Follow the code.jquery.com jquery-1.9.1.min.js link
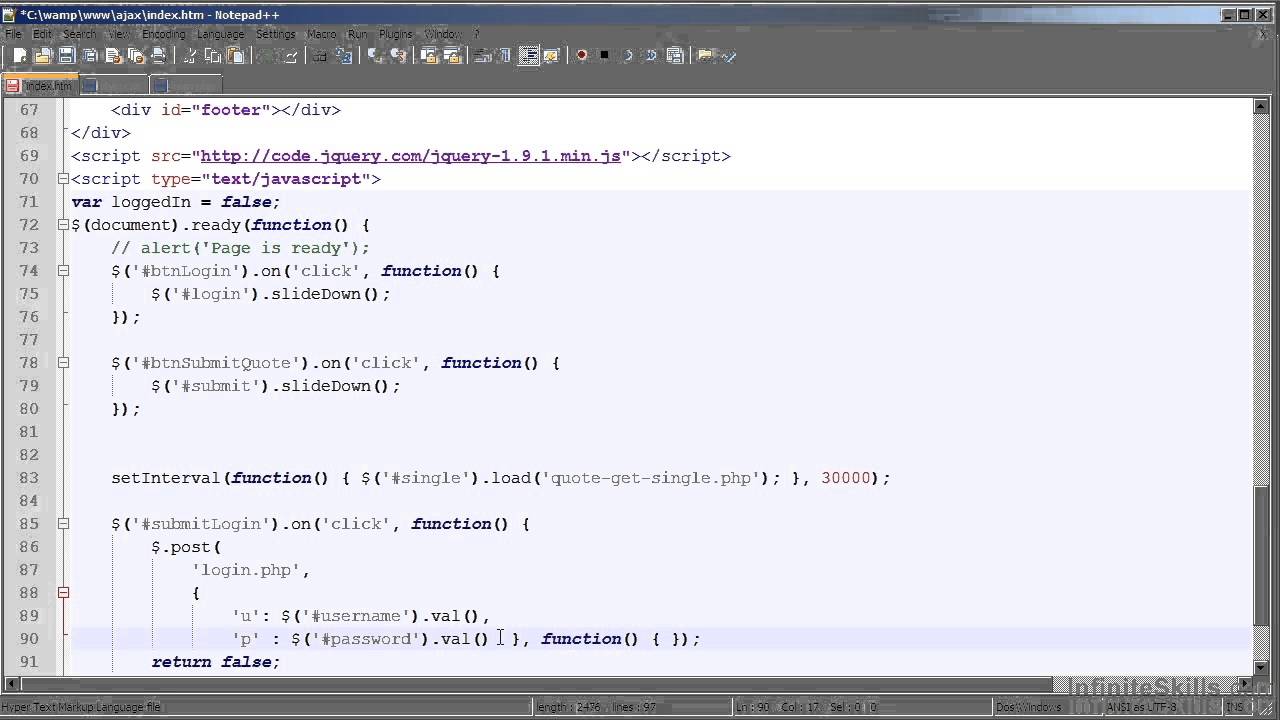 tap(410, 156)
